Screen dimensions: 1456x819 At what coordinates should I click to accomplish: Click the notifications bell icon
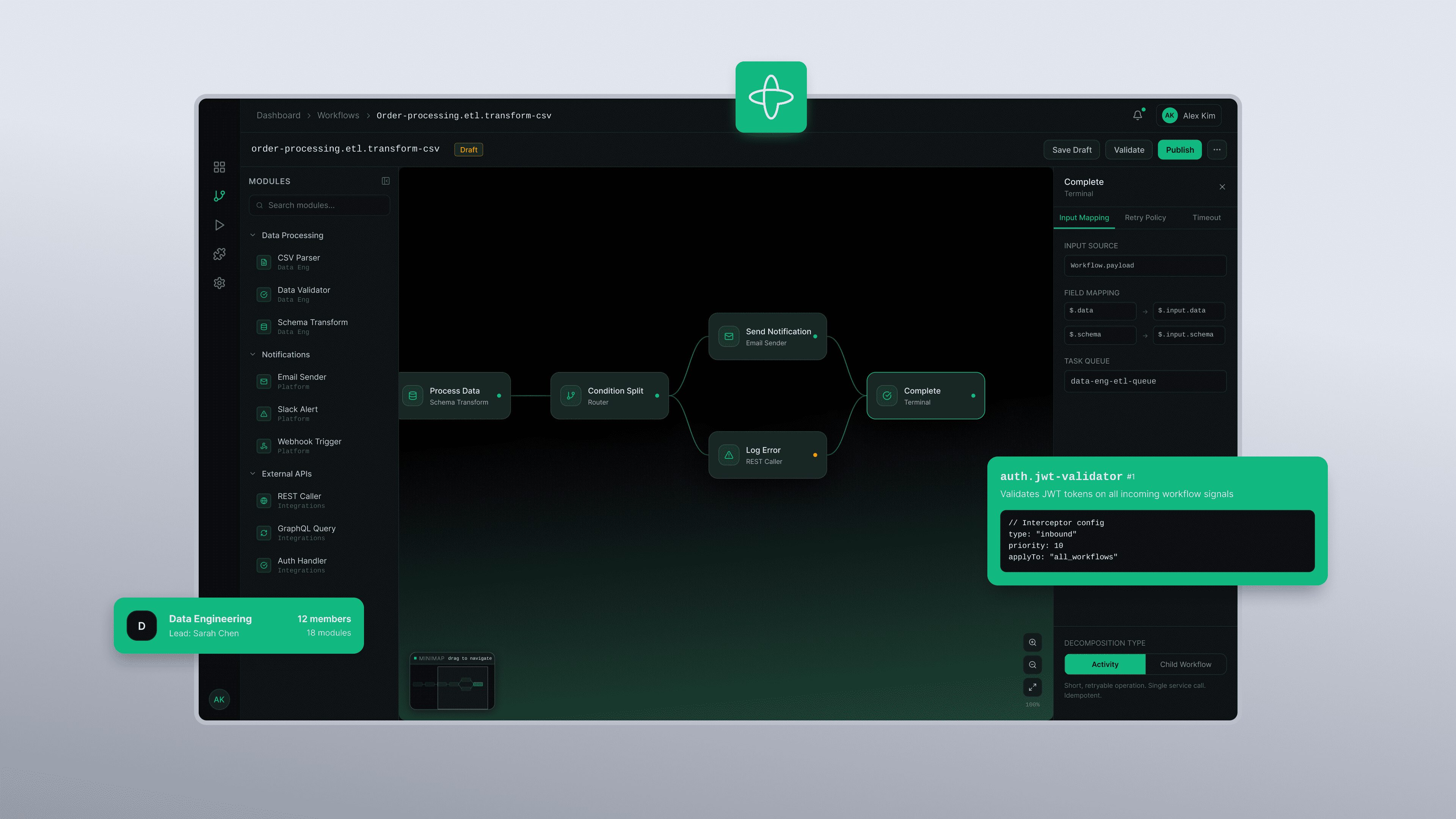click(x=1138, y=115)
